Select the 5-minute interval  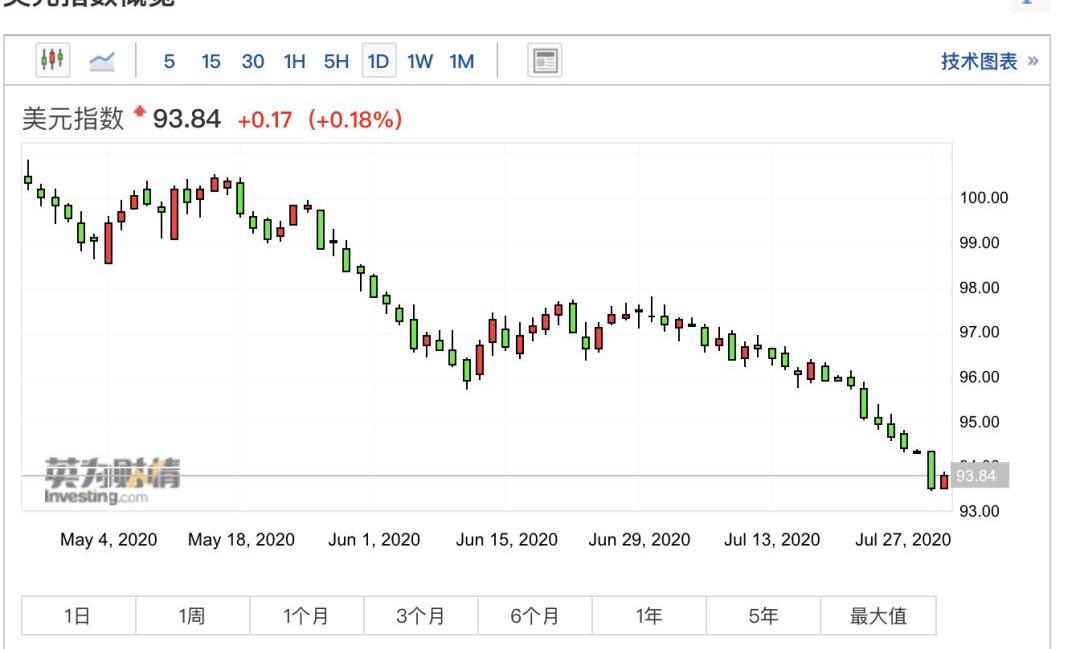[169, 61]
